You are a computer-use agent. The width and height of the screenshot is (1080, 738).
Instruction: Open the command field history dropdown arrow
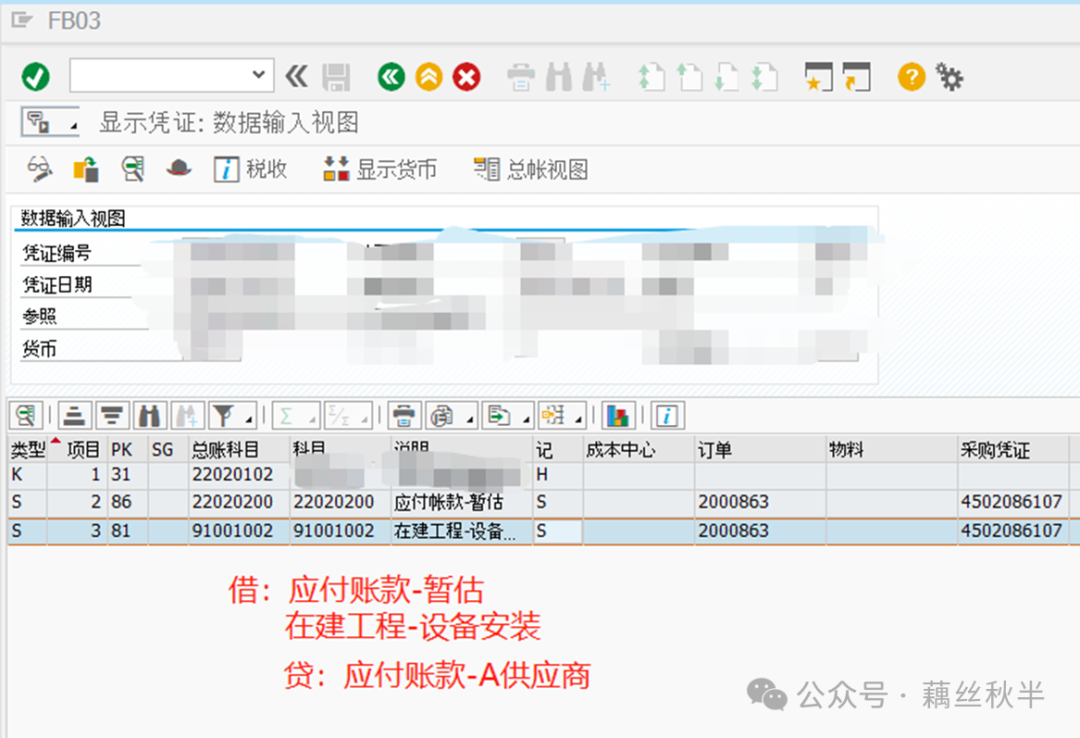[x=259, y=74]
